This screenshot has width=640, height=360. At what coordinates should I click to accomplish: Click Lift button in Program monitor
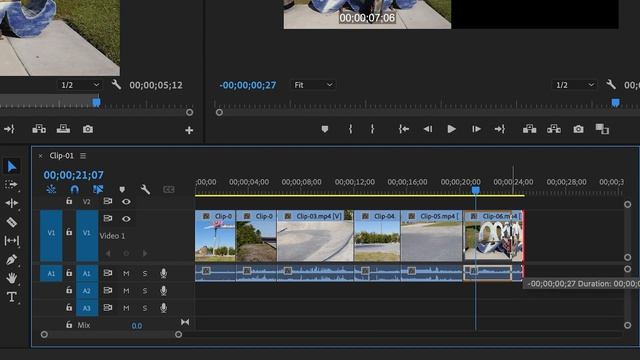click(529, 129)
